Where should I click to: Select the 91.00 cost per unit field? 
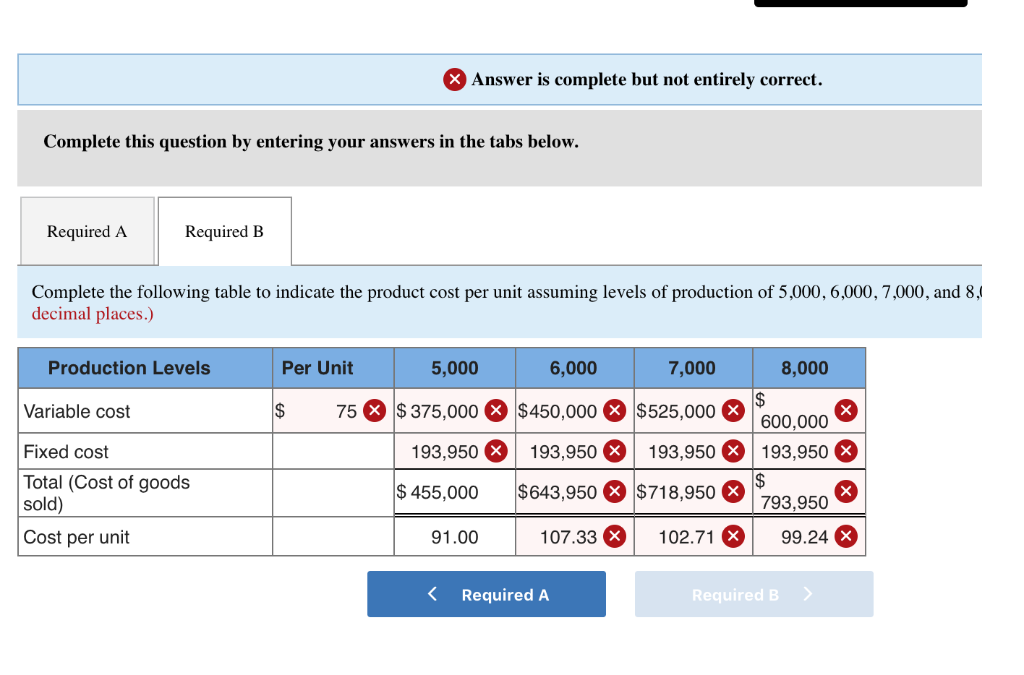click(455, 537)
